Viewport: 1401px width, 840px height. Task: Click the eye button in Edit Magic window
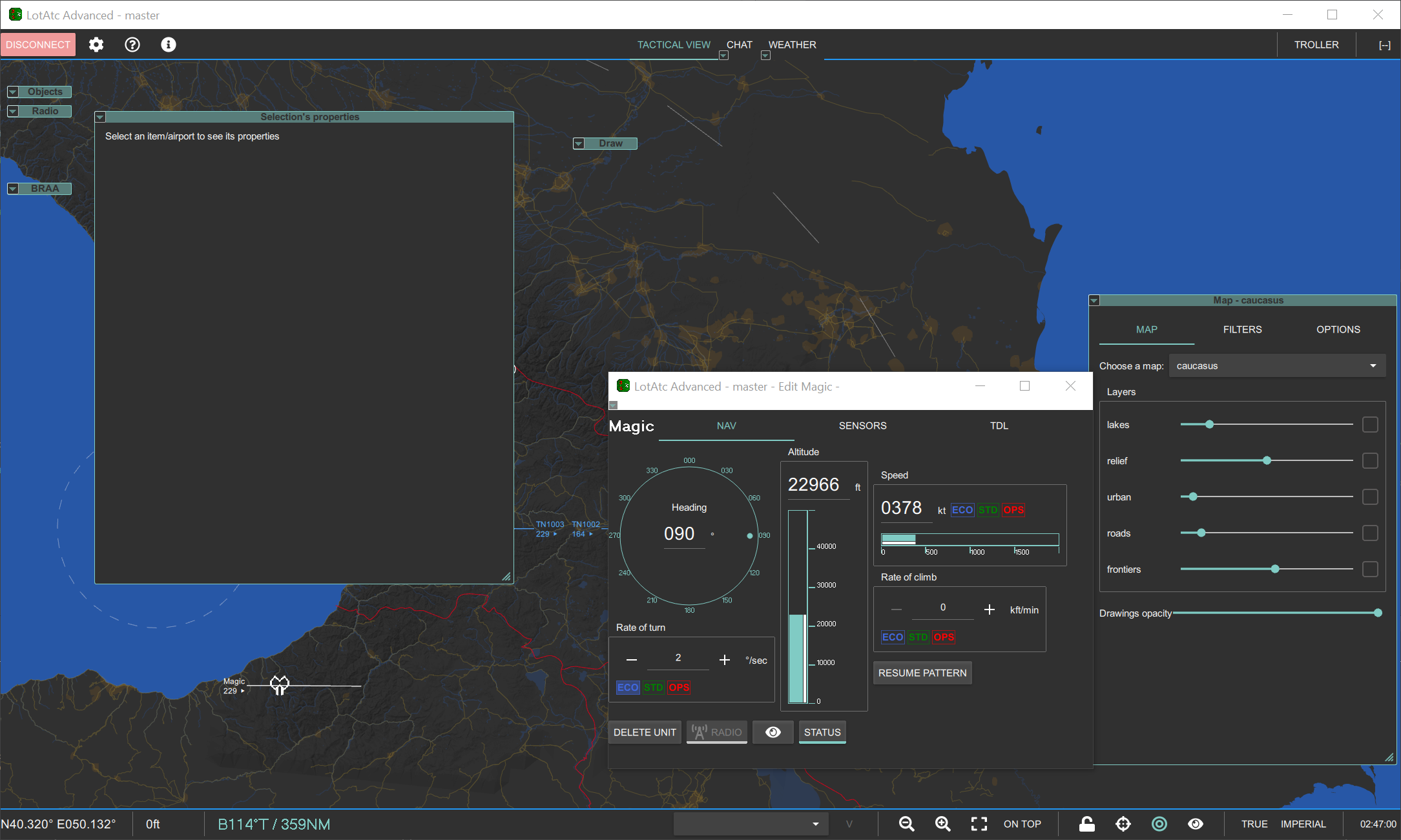coord(773,732)
